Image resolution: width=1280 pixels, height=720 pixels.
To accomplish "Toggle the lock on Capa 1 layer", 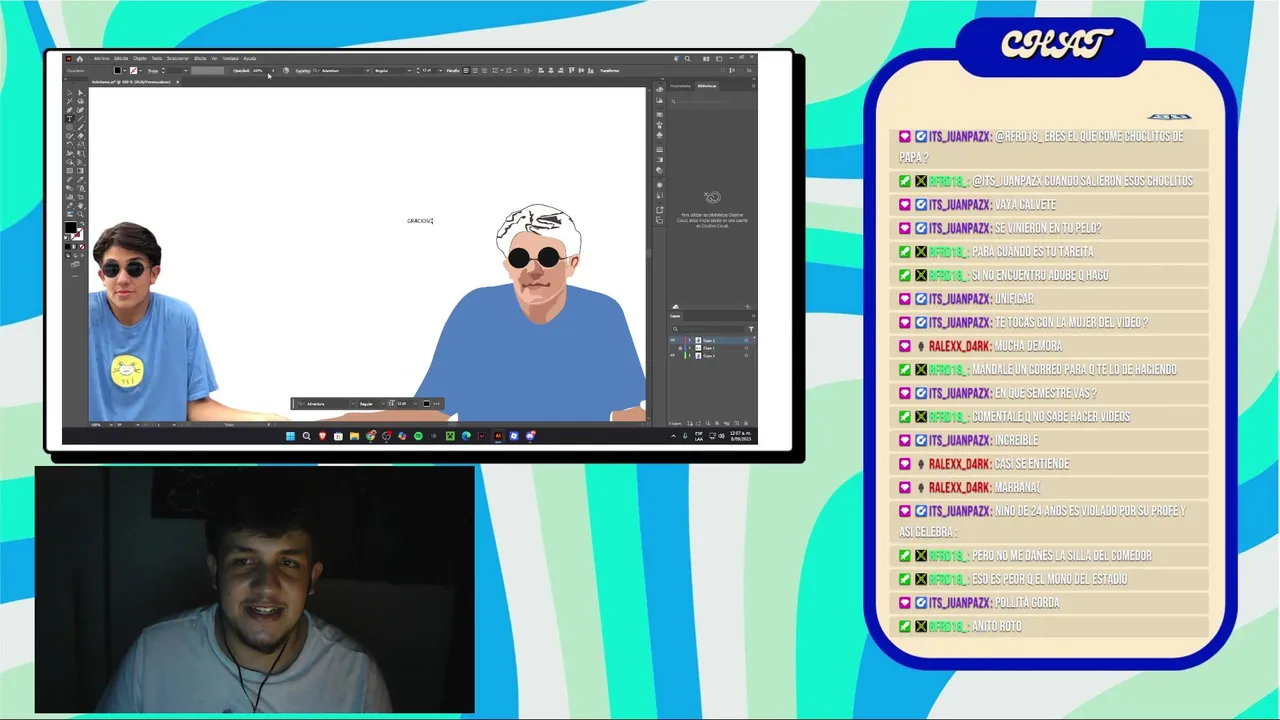I will point(680,348).
